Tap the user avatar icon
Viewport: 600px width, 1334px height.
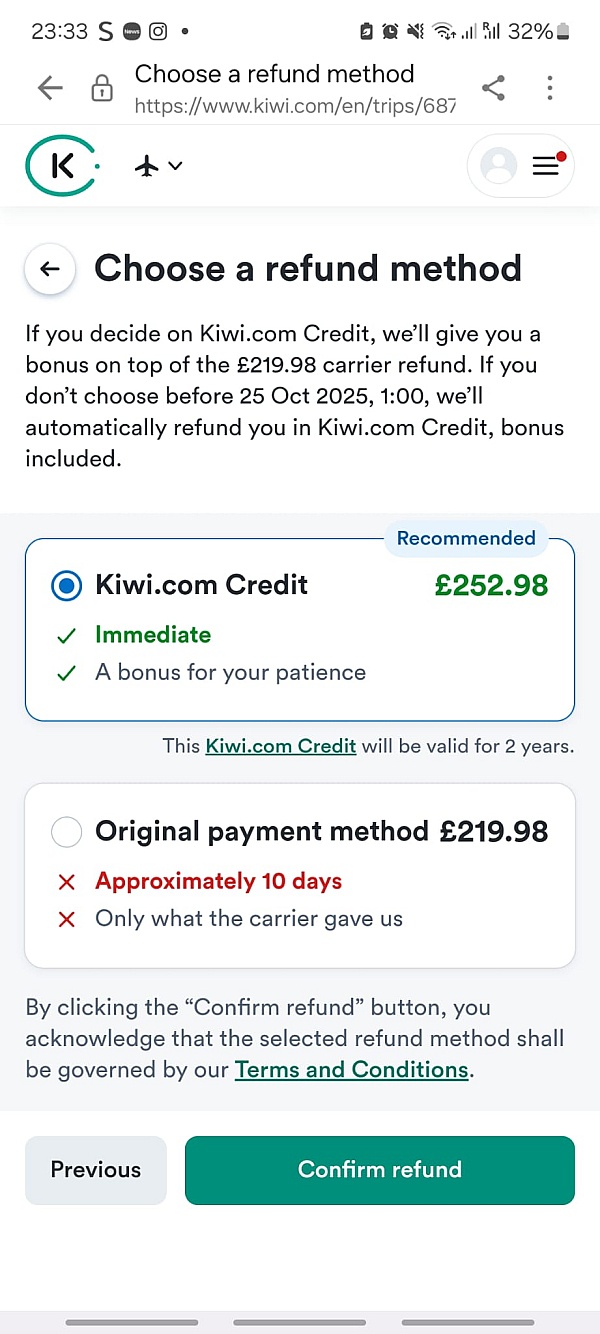pos(498,166)
